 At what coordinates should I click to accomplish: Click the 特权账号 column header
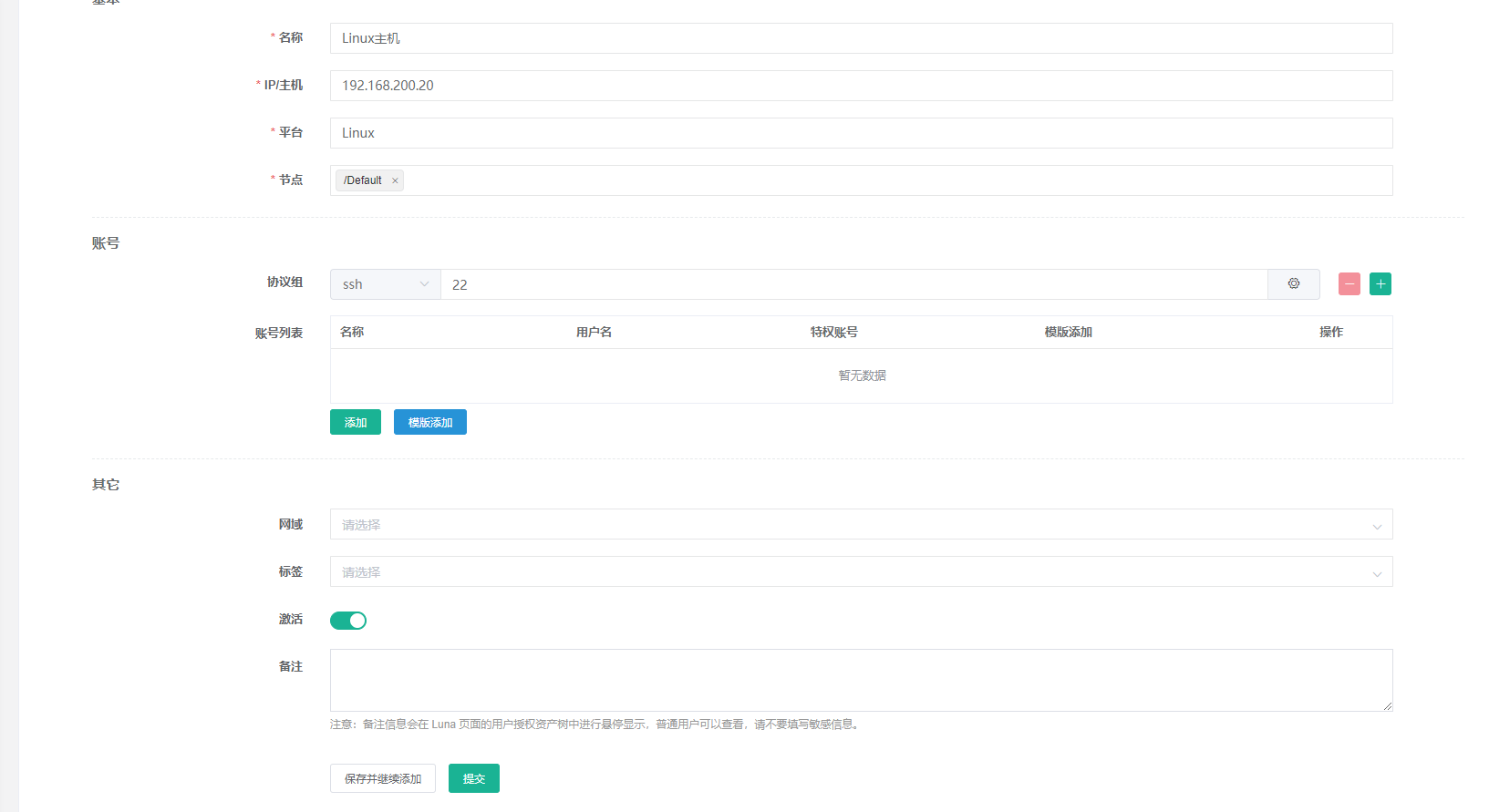click(x=834, y=332)
